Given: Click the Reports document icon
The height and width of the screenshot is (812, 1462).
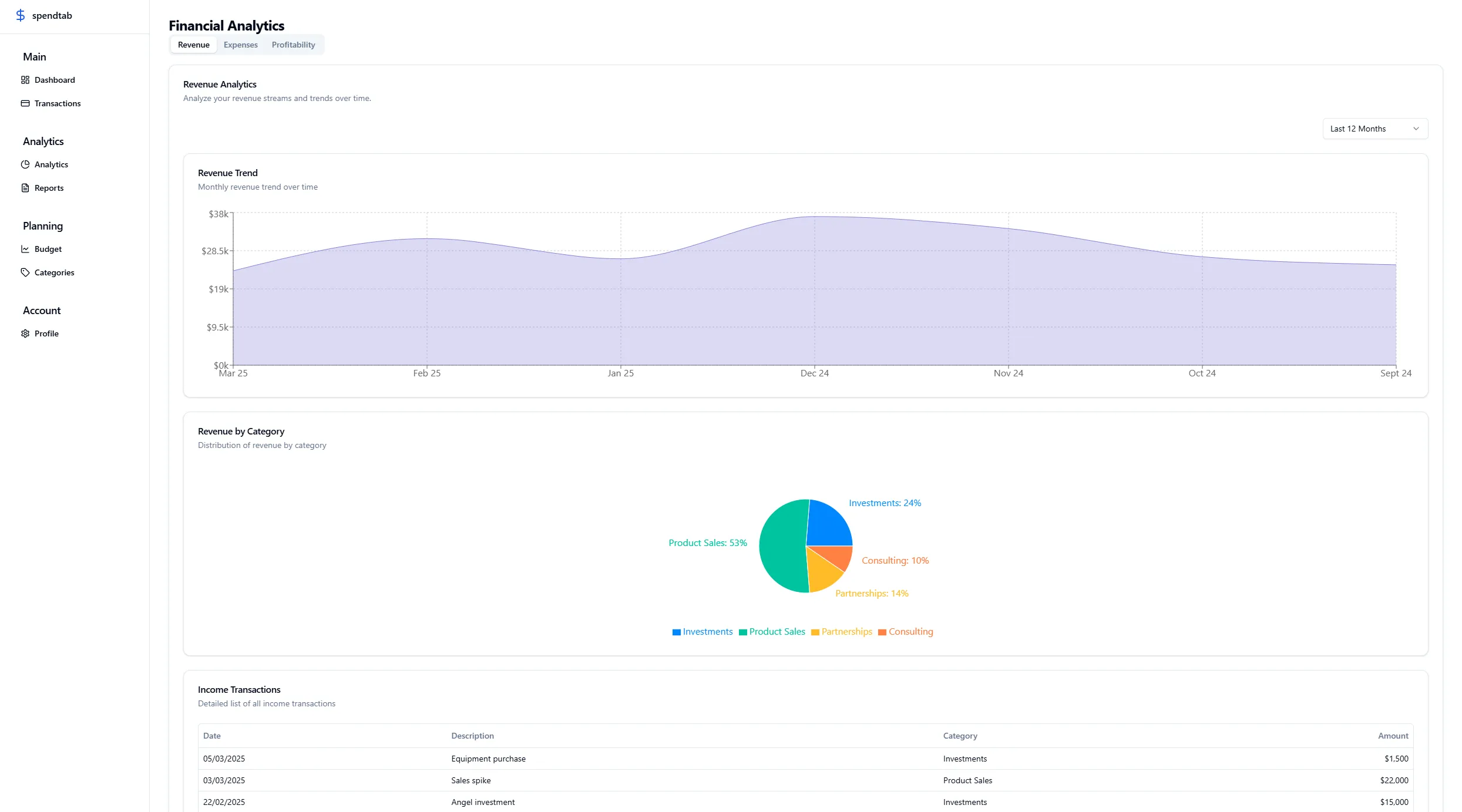Looking at the screenshot, I should click(25, 188).
